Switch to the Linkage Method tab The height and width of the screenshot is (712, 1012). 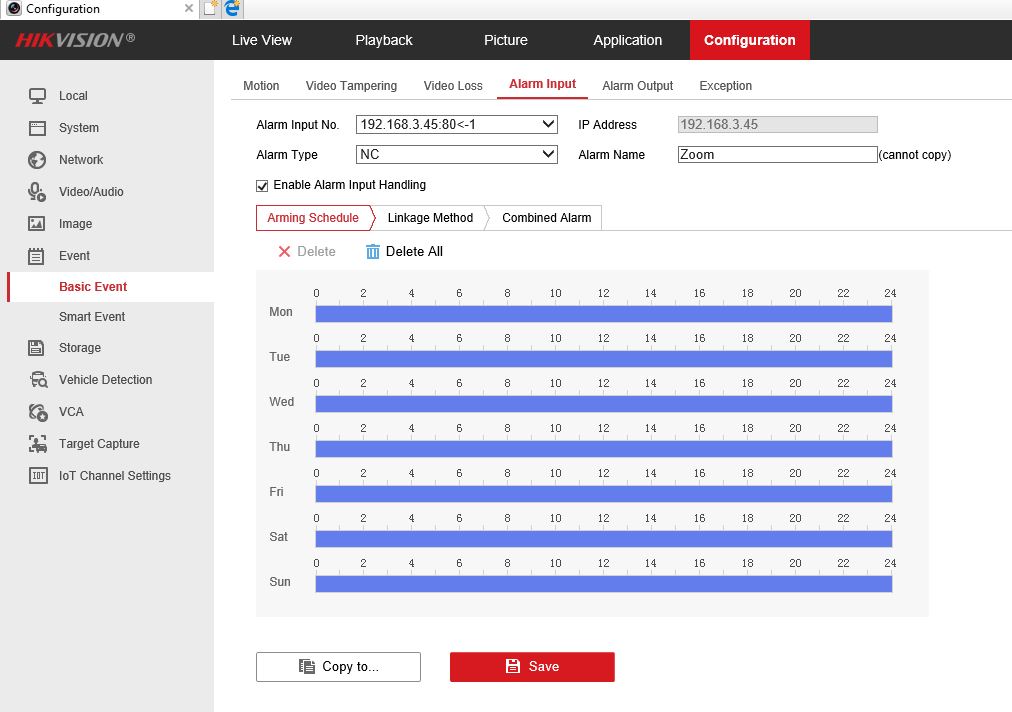[430, 218]
